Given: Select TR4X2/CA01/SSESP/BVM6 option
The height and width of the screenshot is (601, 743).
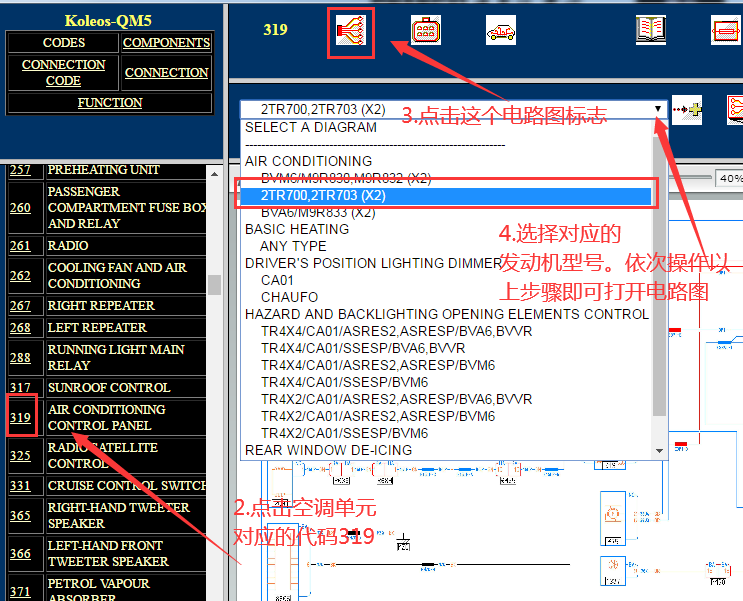Looking at the screenshot, I should tap(344, 434).
